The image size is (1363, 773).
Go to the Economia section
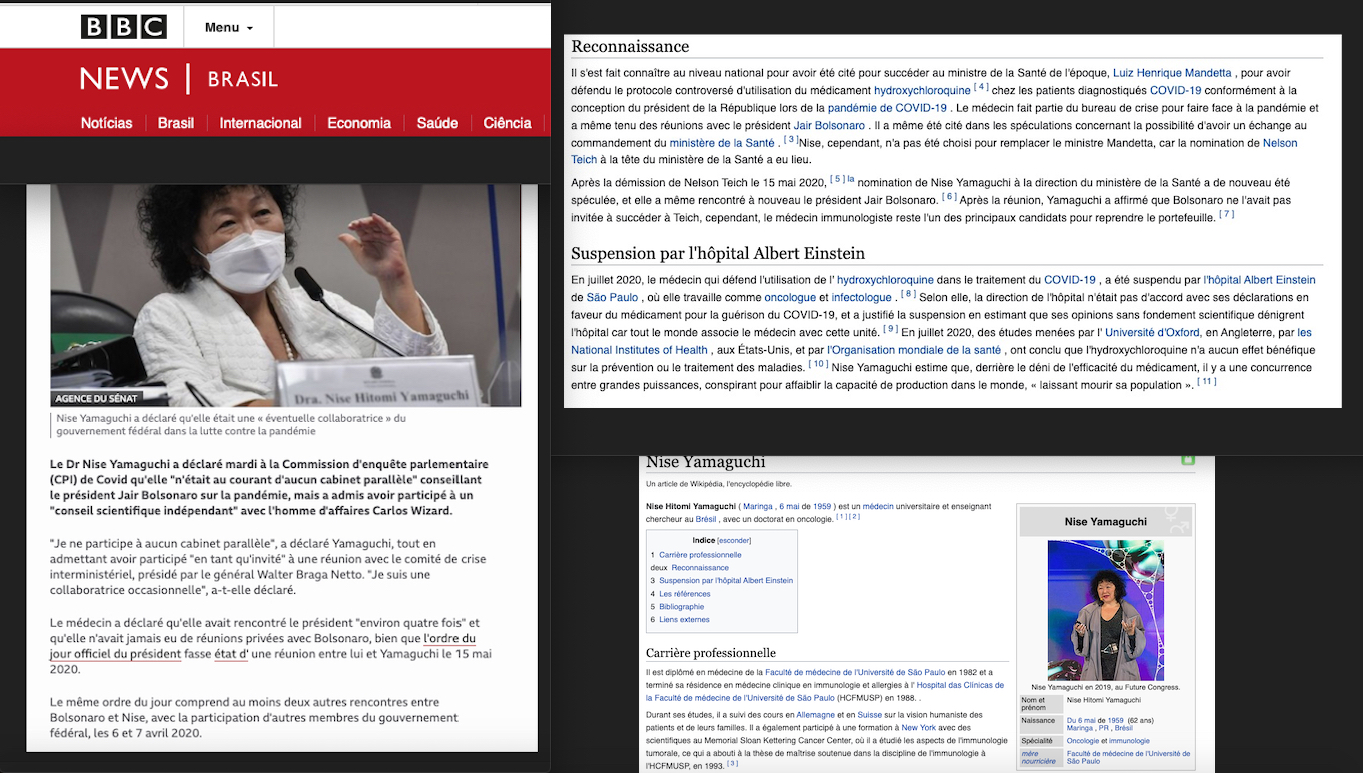tap(359, 123)
